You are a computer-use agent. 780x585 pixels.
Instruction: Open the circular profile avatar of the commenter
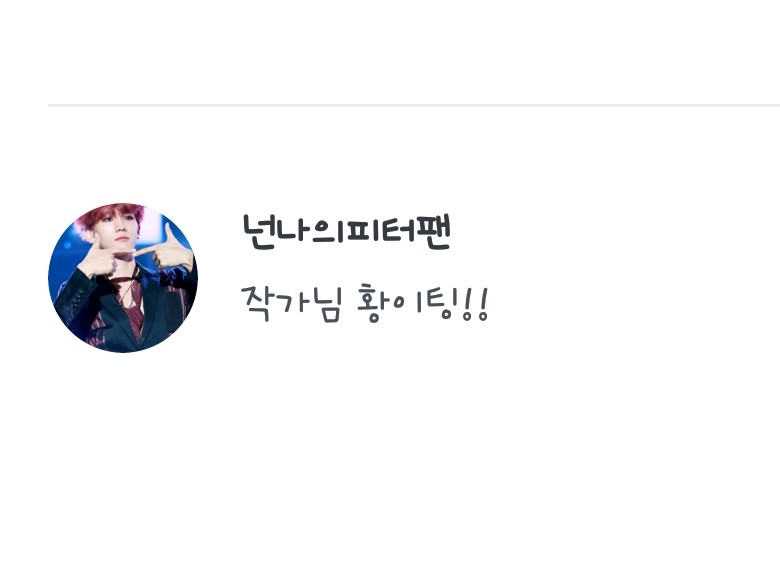coord(123,278)
